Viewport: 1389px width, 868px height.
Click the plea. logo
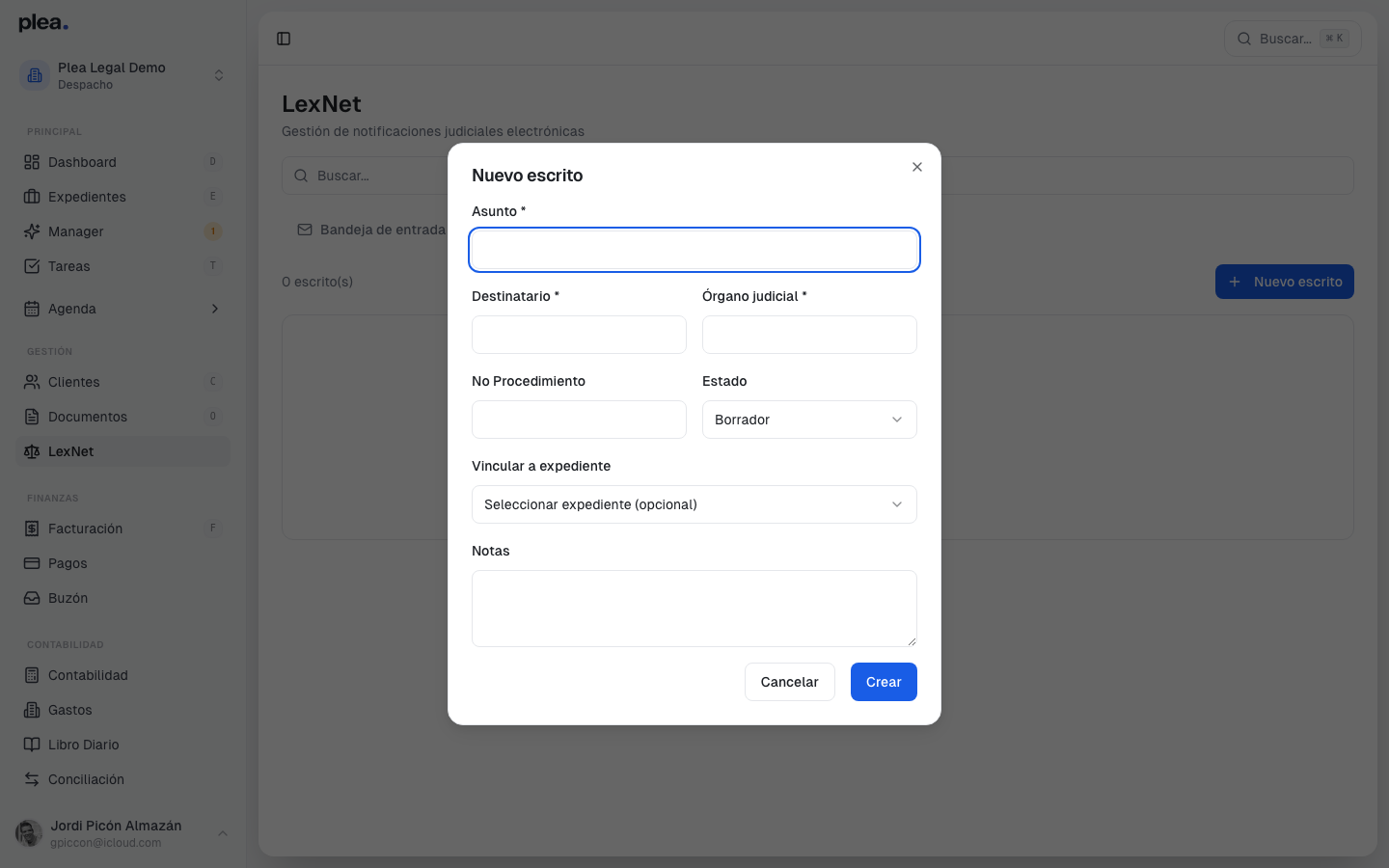(x=43, y=23)
